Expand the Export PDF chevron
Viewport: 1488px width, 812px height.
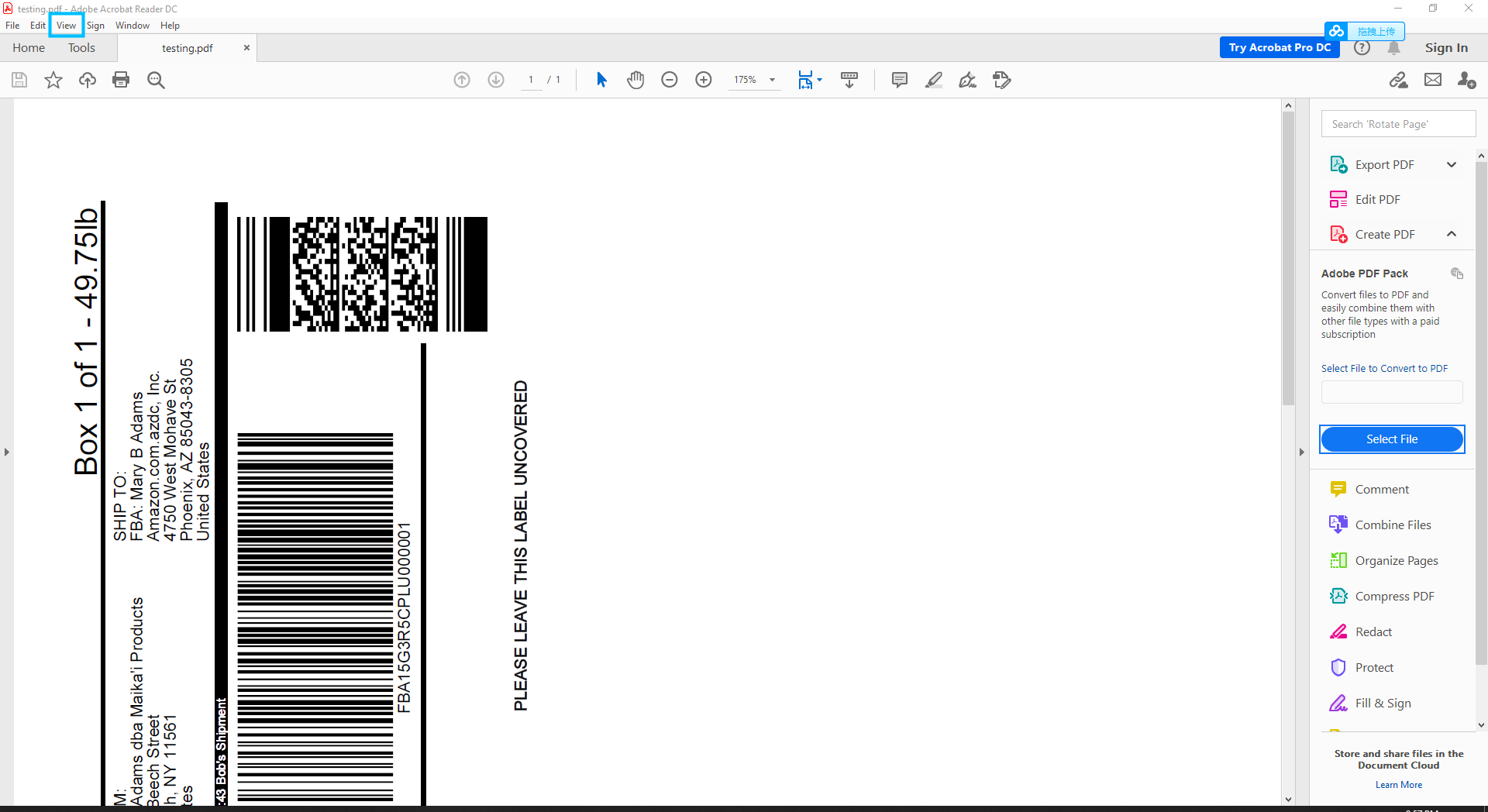1452,164
